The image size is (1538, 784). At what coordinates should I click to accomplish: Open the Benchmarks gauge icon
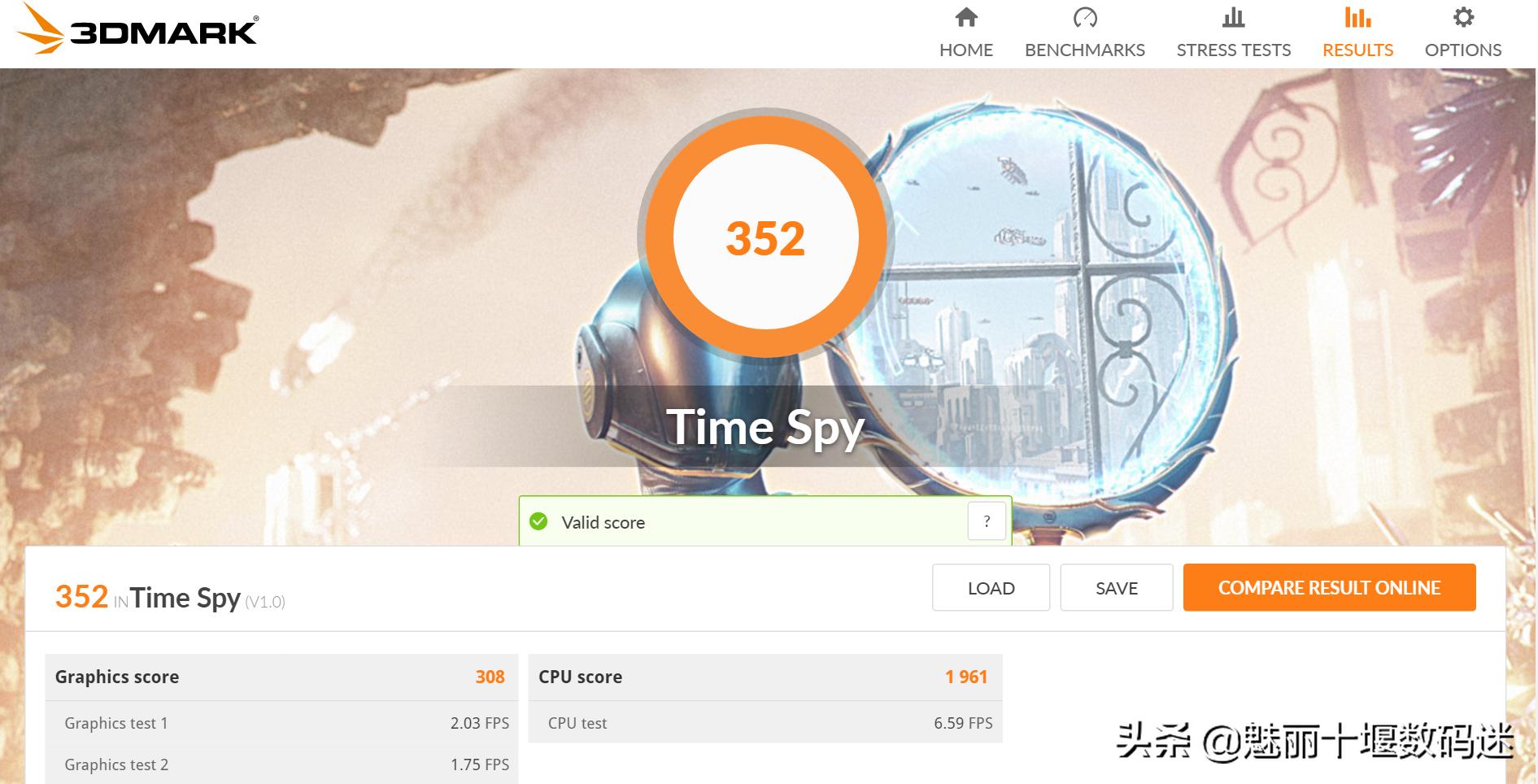1085,17
